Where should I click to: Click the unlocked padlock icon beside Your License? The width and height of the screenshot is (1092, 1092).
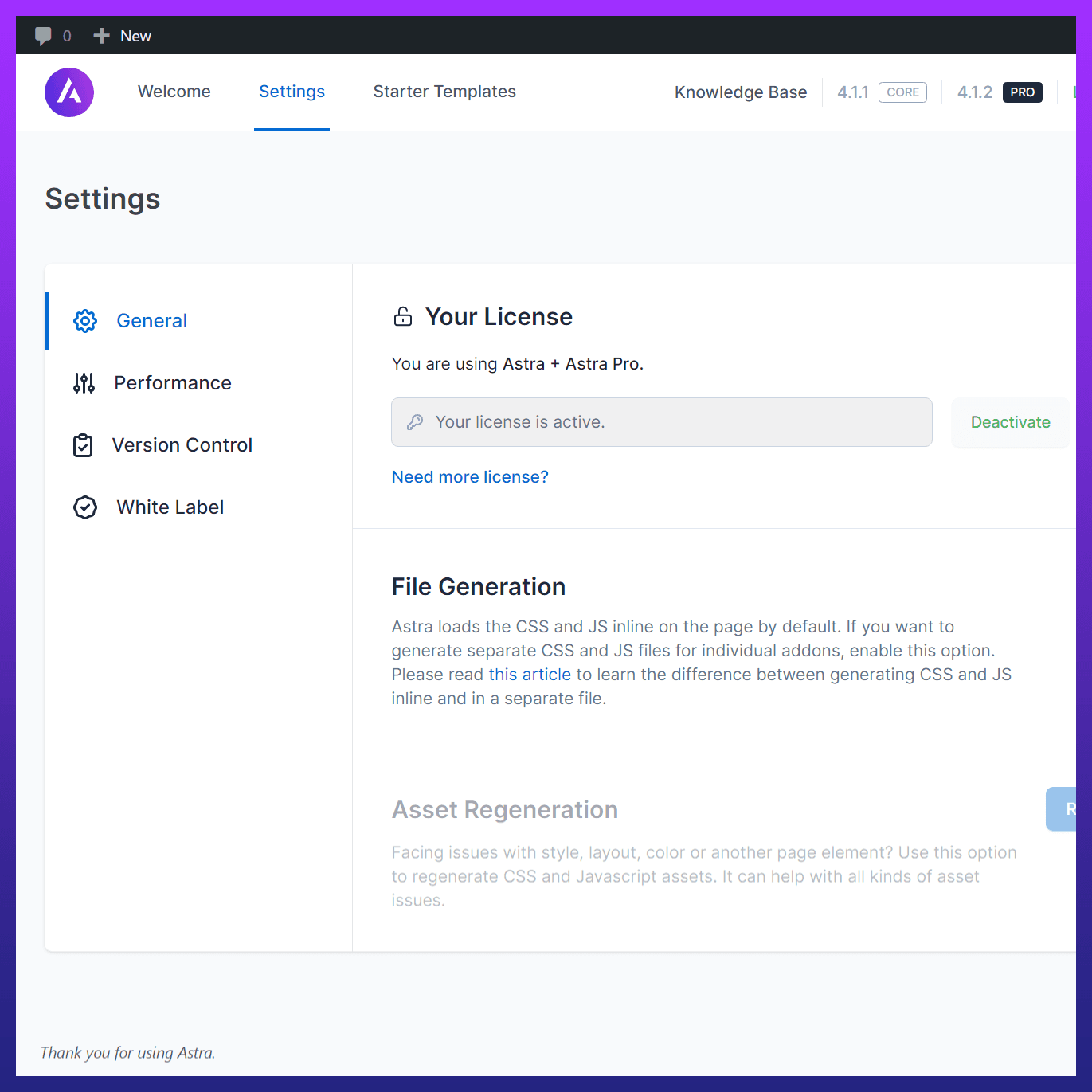(403, 317)
